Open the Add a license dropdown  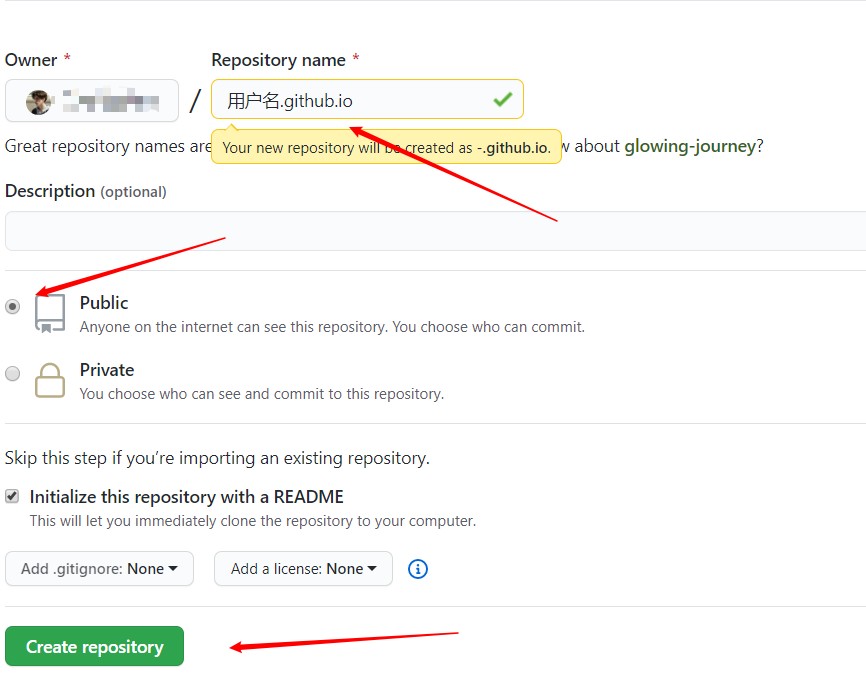[303, 569]
